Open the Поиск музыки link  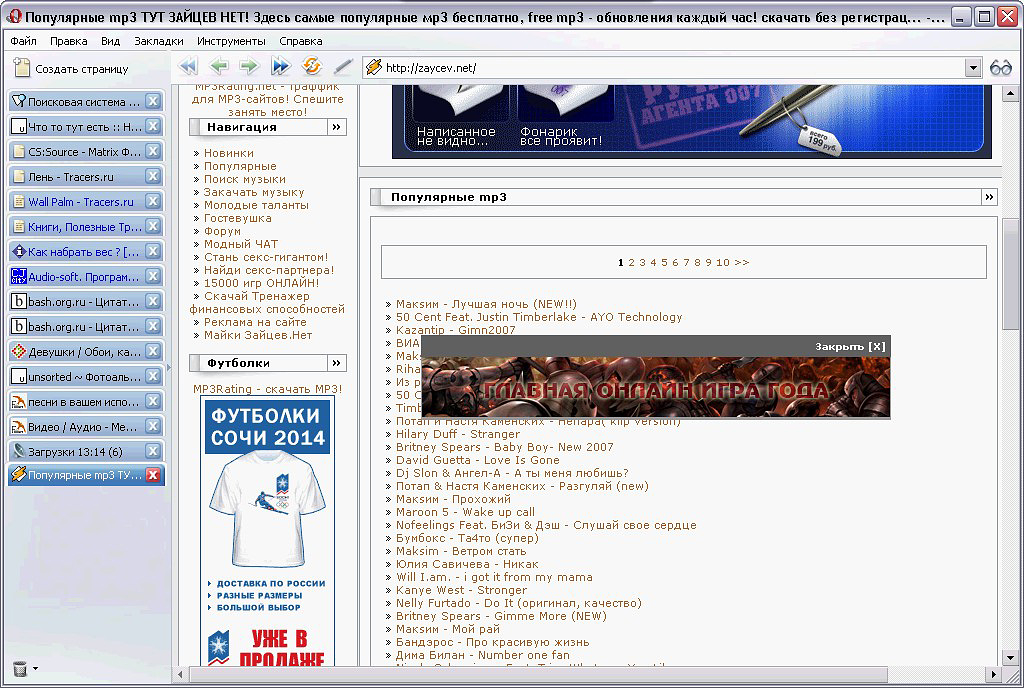point(244,179)
